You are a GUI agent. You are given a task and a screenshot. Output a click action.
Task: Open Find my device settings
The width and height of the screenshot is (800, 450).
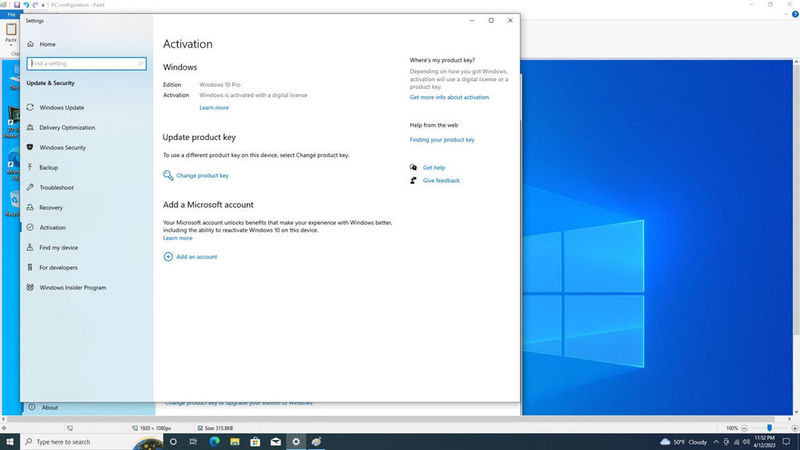(59, 247)
